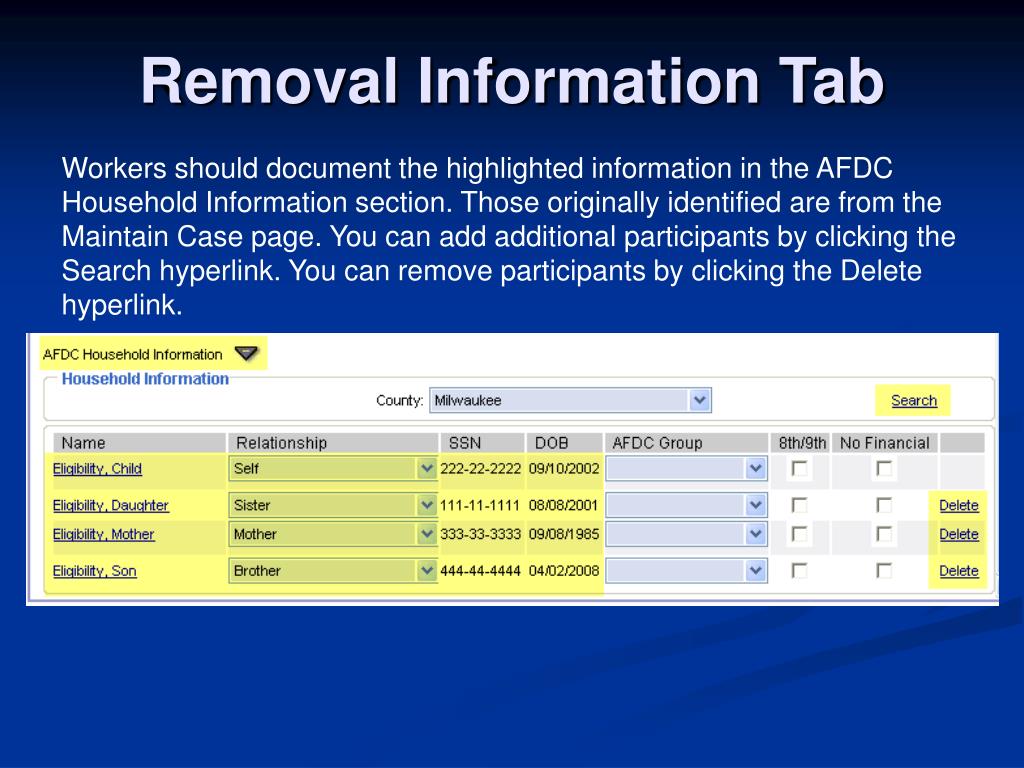Click the Relationship column header
Viewport: 1024px width, 768px height.
coord(333,443)
